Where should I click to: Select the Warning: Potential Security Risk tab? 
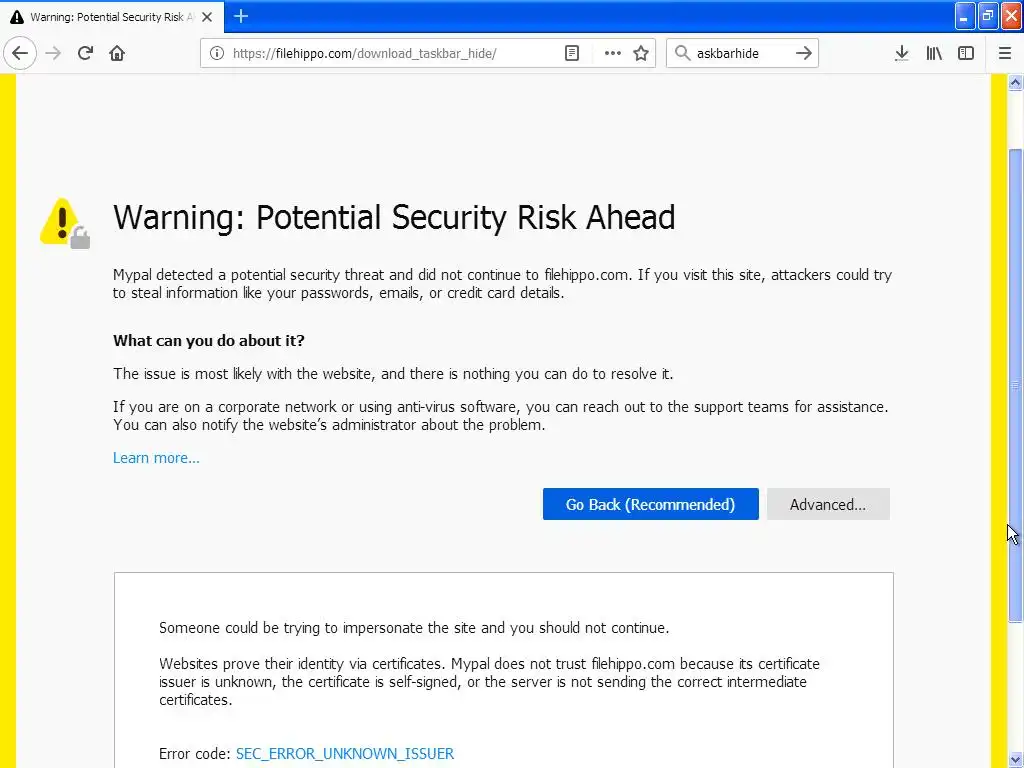tap(103, 17)
